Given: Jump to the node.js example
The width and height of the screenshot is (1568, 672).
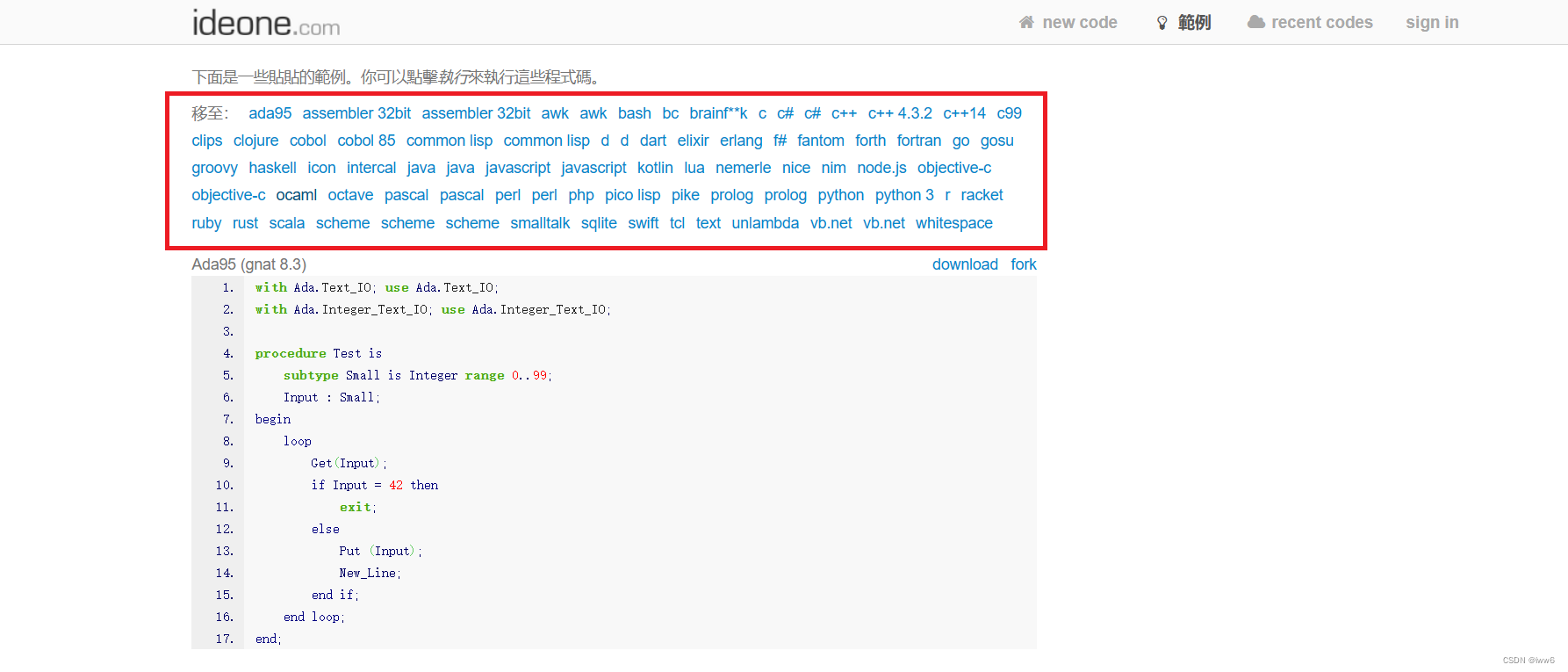Looking at the screenshot, I should 881,168.
